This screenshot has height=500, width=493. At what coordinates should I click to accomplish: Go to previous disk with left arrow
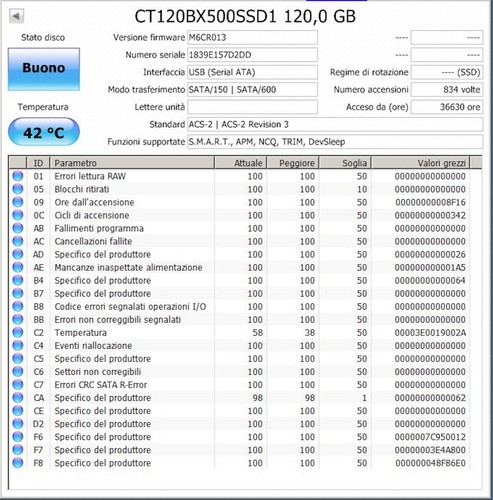pos(16,16)
